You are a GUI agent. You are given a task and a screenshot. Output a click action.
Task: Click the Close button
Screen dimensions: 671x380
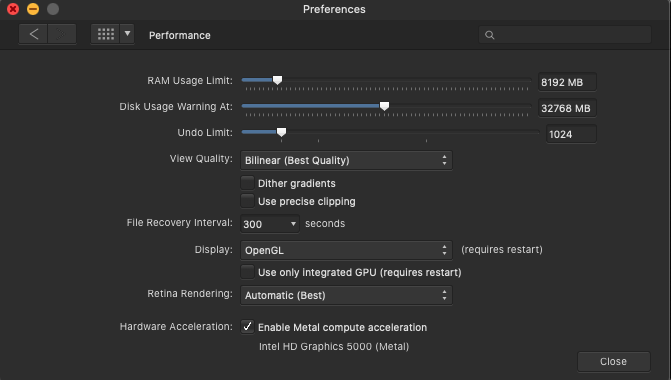click(x=614, y=362)
